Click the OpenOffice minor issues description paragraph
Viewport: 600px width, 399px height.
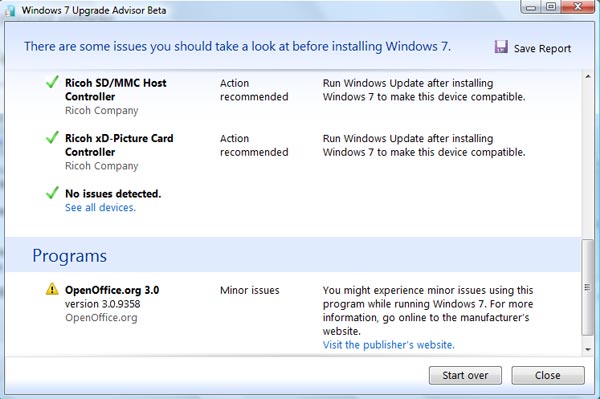click(x=428, y=311)
